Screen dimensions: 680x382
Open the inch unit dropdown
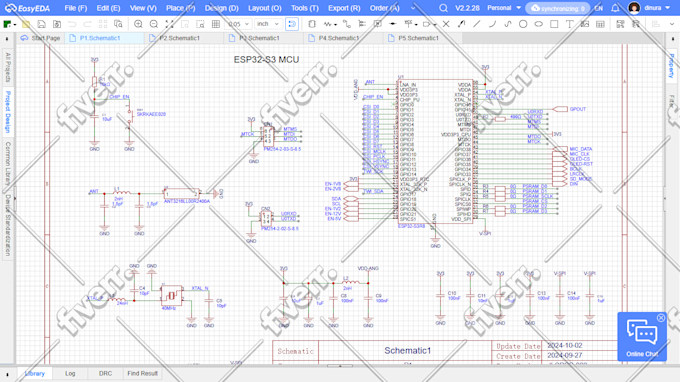pos(267,24)
